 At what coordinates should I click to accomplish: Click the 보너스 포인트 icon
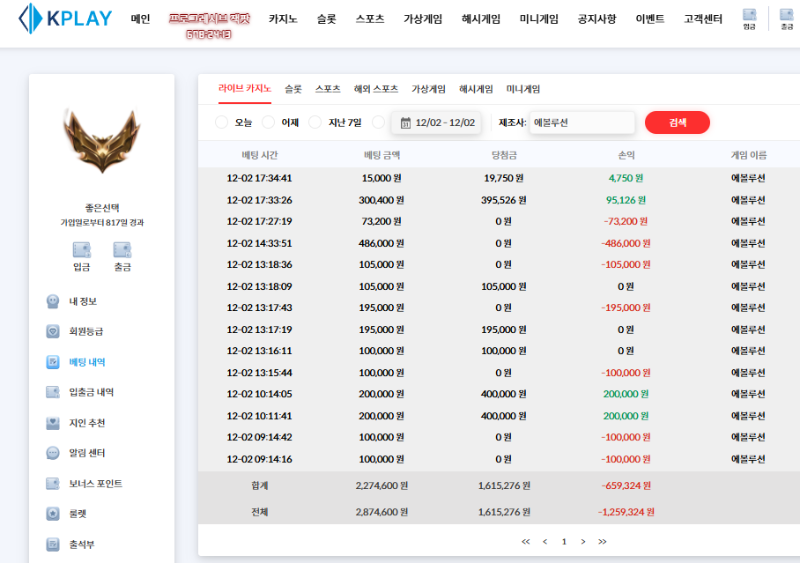pyautogui.click(x=53, y=483)
